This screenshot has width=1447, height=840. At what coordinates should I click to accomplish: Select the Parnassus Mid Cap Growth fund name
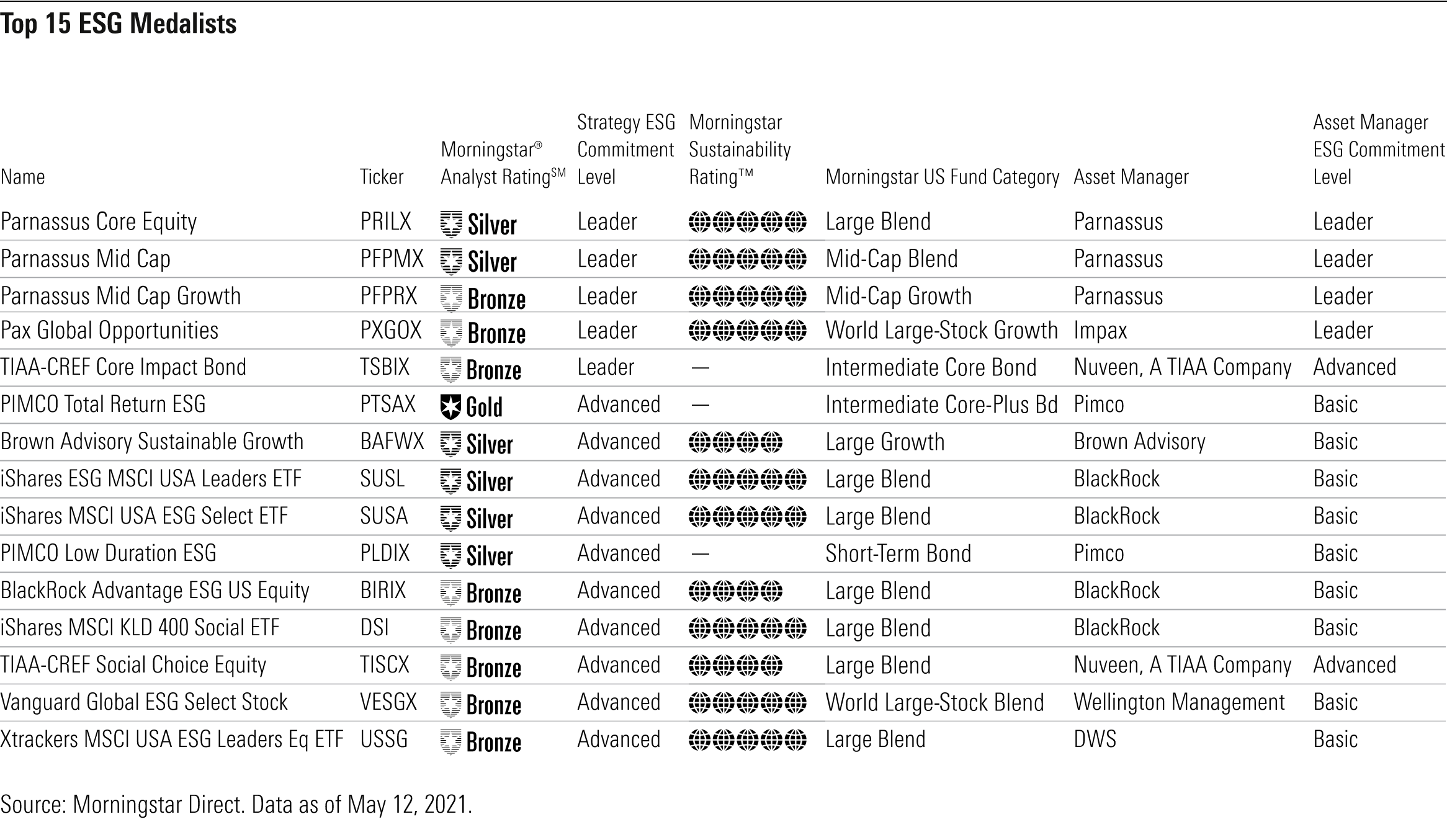tap(120, 296)
